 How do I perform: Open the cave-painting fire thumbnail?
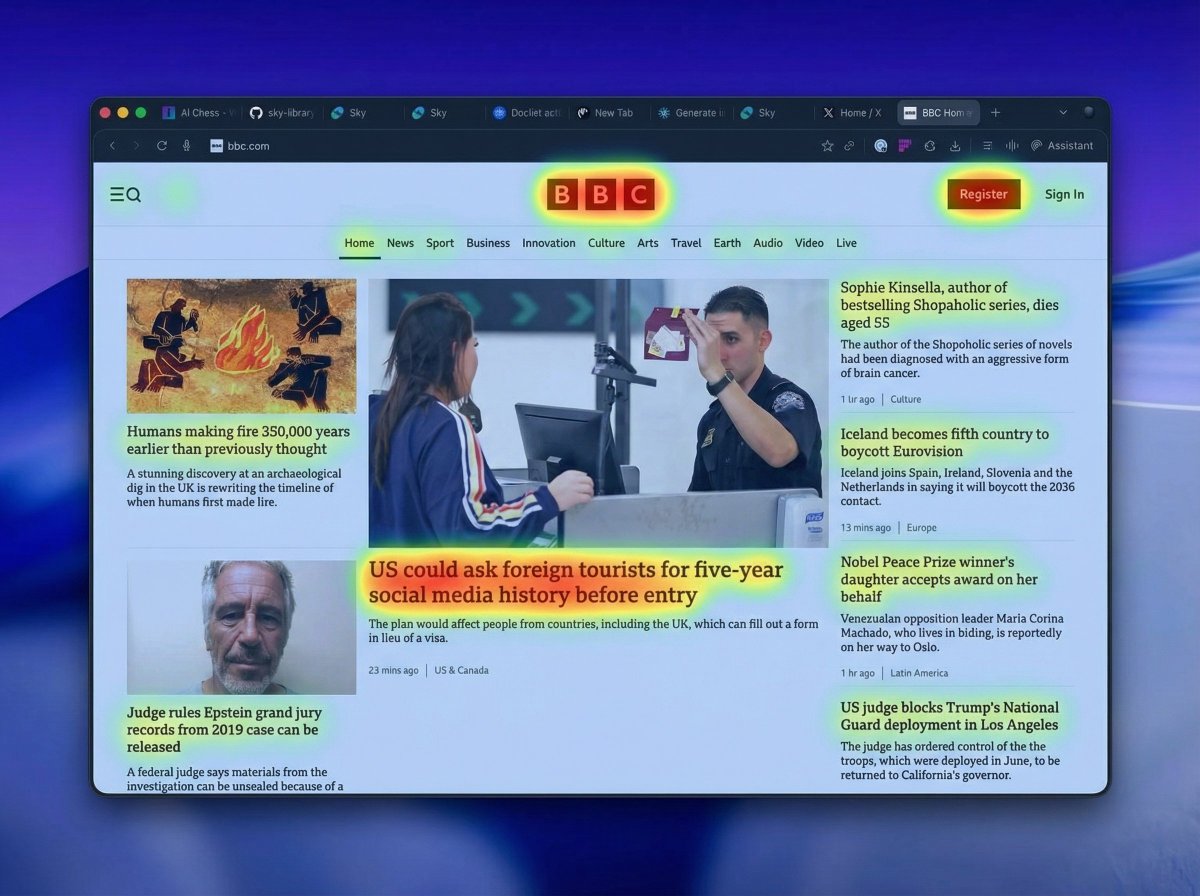coord(241,346)
